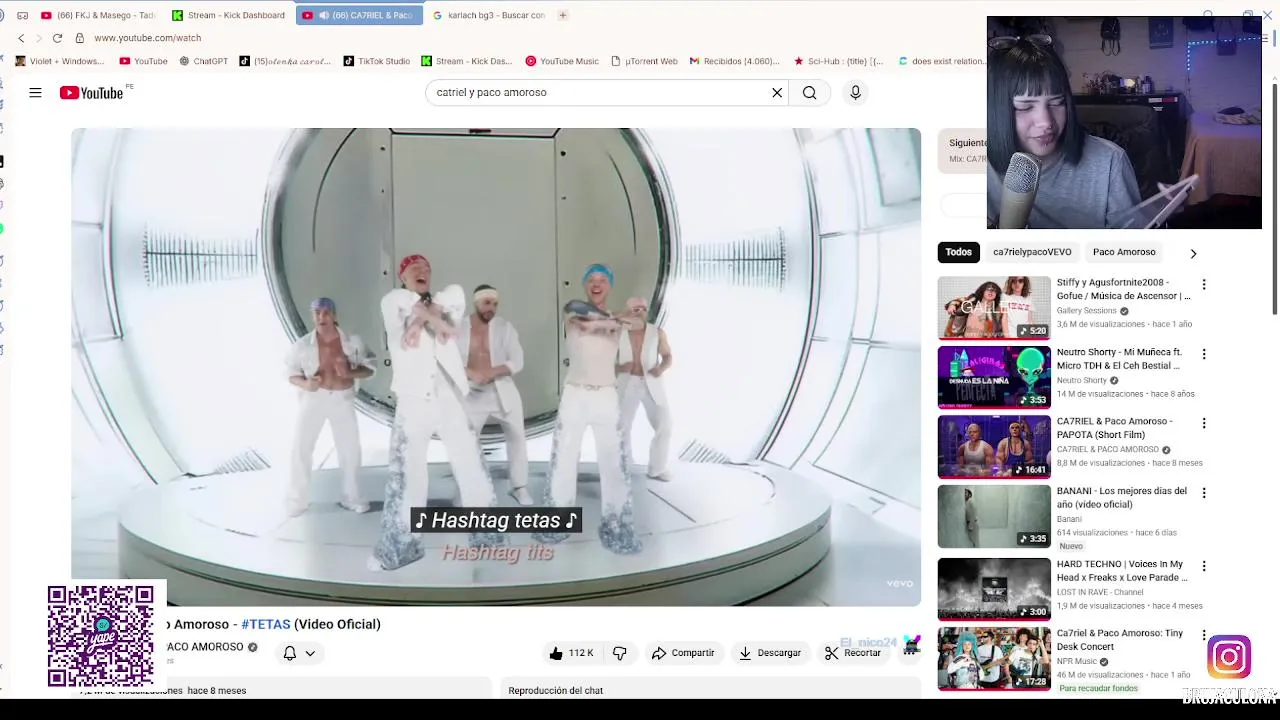This screenshot has height=720, width=1280.
Task: Go to YouTube home via logo
Action: pos(91,93)
